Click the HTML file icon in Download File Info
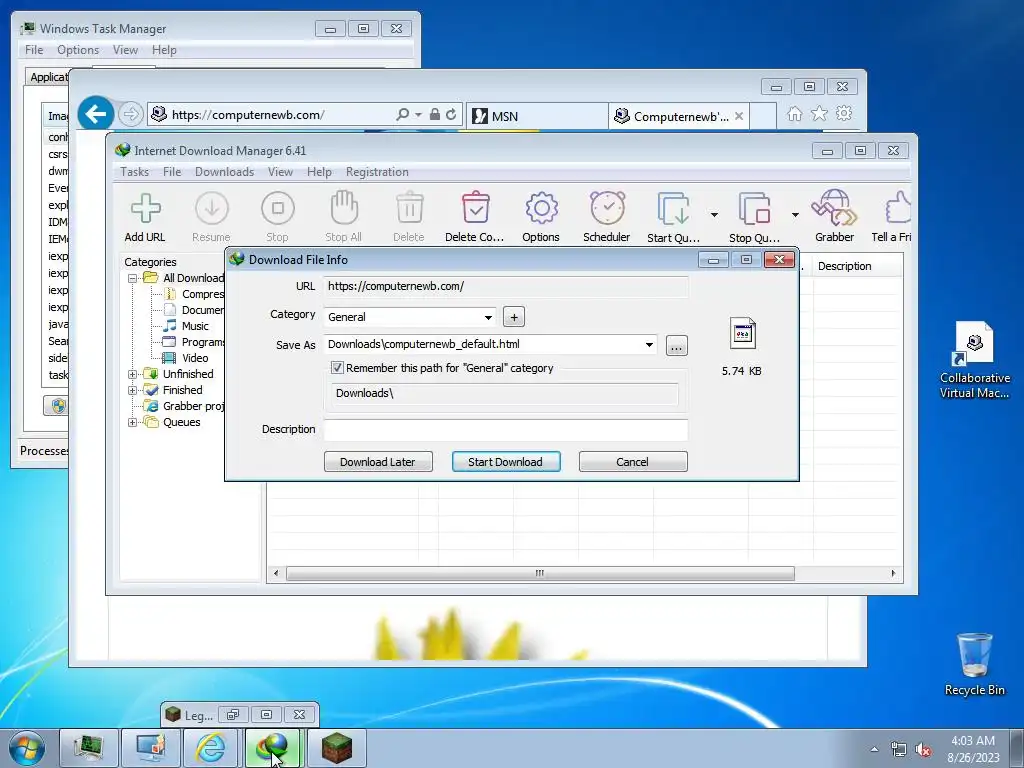Screen dimensions: 1024x768 click(743, 334)
